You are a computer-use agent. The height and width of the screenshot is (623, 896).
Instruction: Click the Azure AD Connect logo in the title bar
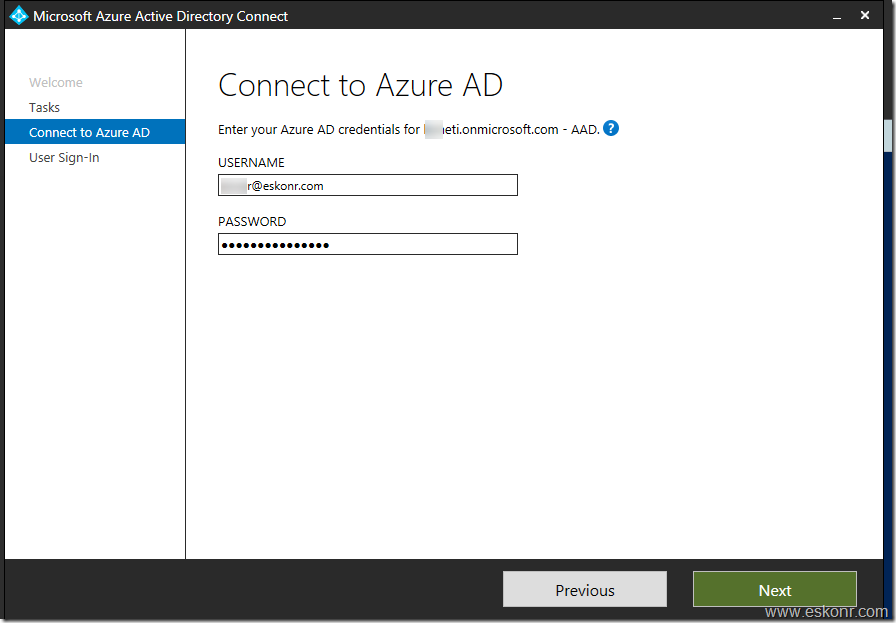[x=18, y=15]
